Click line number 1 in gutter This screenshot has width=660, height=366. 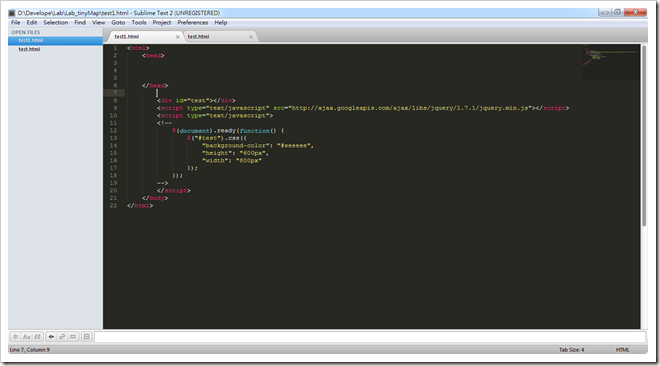115,48
